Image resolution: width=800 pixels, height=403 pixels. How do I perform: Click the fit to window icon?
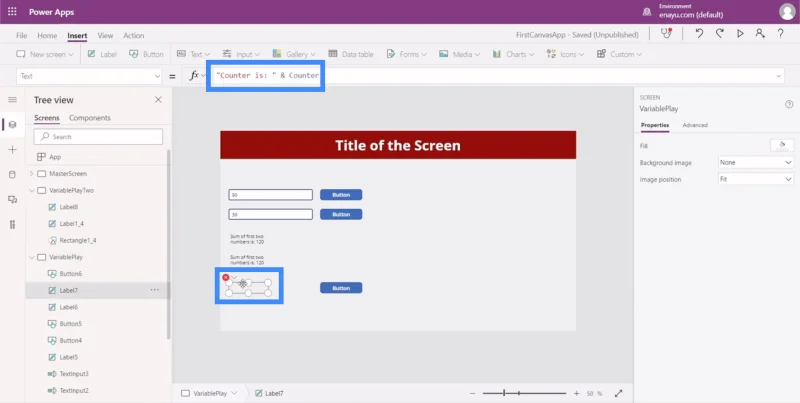618,393
